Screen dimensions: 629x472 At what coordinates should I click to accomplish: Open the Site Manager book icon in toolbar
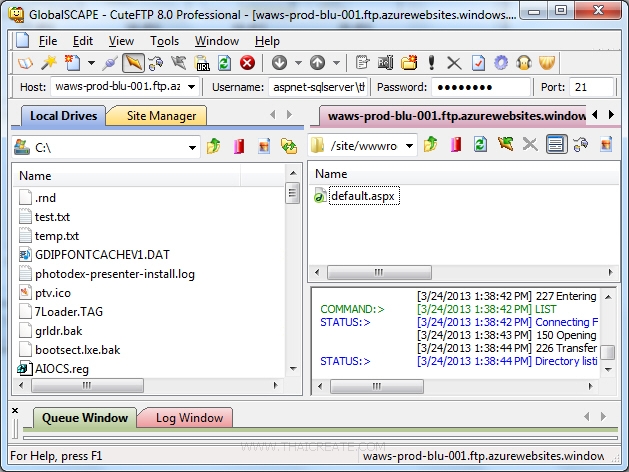point(25,63)
